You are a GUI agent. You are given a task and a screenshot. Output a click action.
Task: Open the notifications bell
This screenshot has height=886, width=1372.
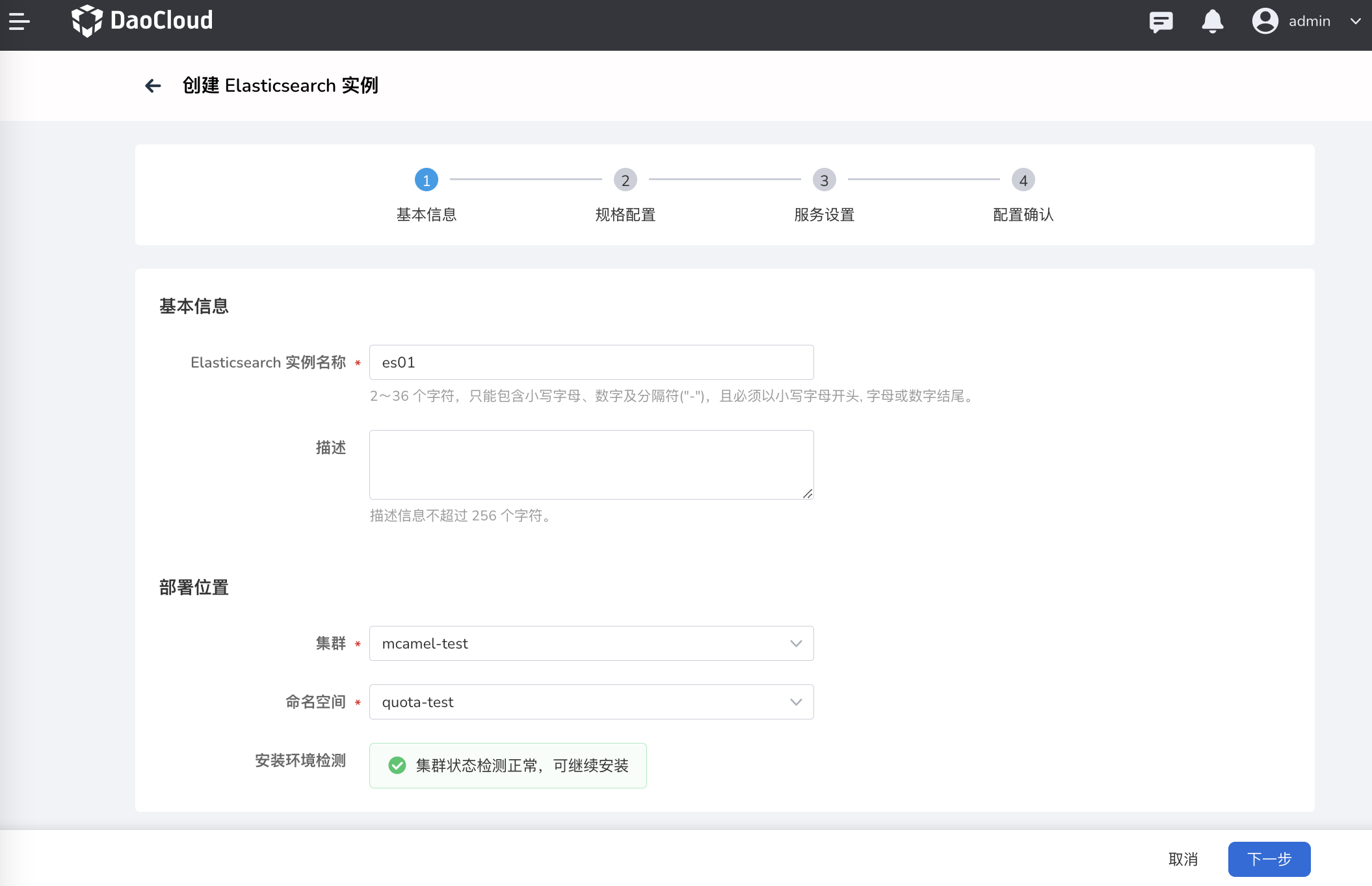[1212, 21]
